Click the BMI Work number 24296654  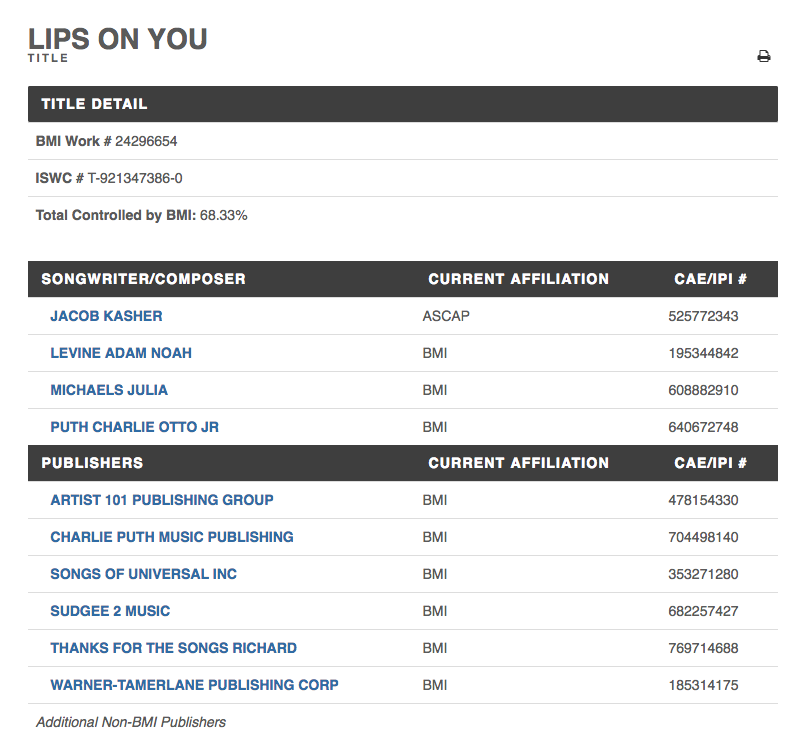[x=146, y=141]
